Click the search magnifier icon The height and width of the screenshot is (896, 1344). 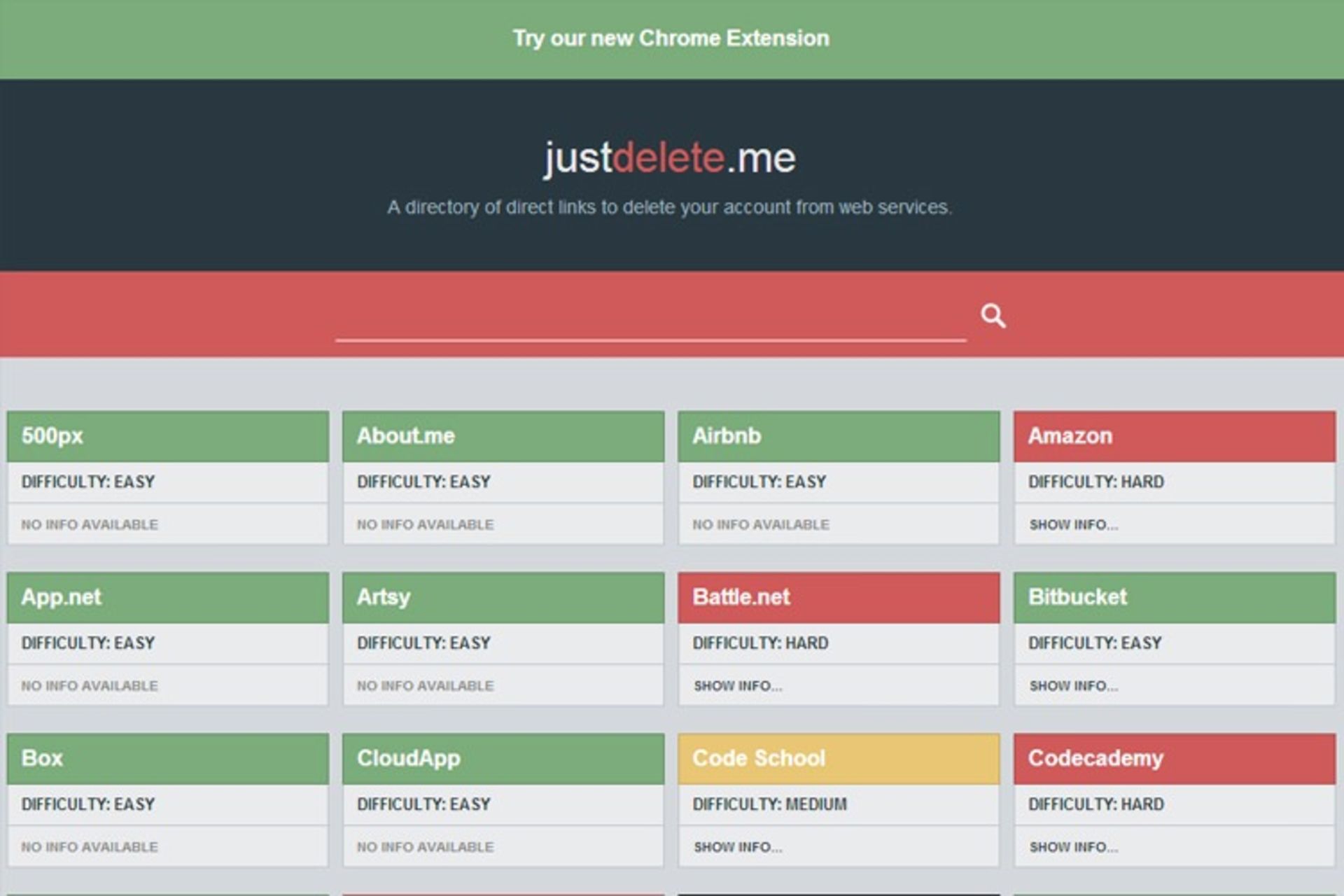coord(993,316)
